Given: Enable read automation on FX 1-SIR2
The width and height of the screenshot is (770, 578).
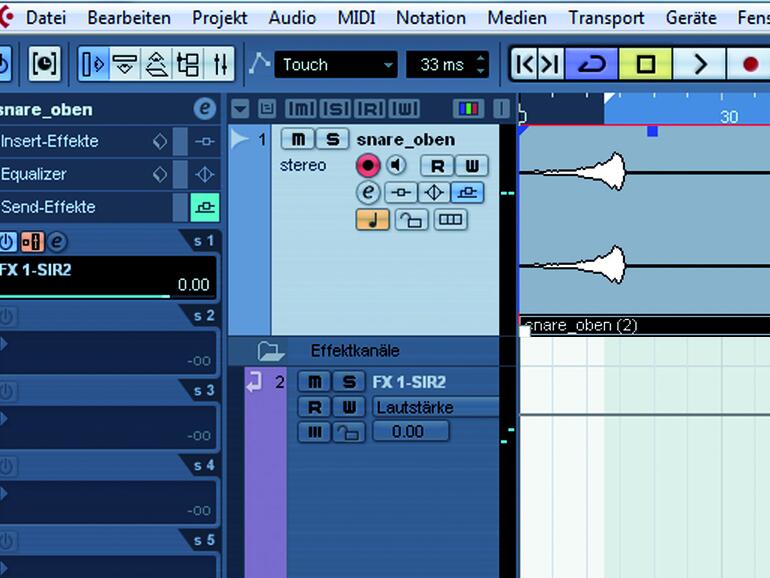Looking at the screenshot, I should tap(314, 407).
